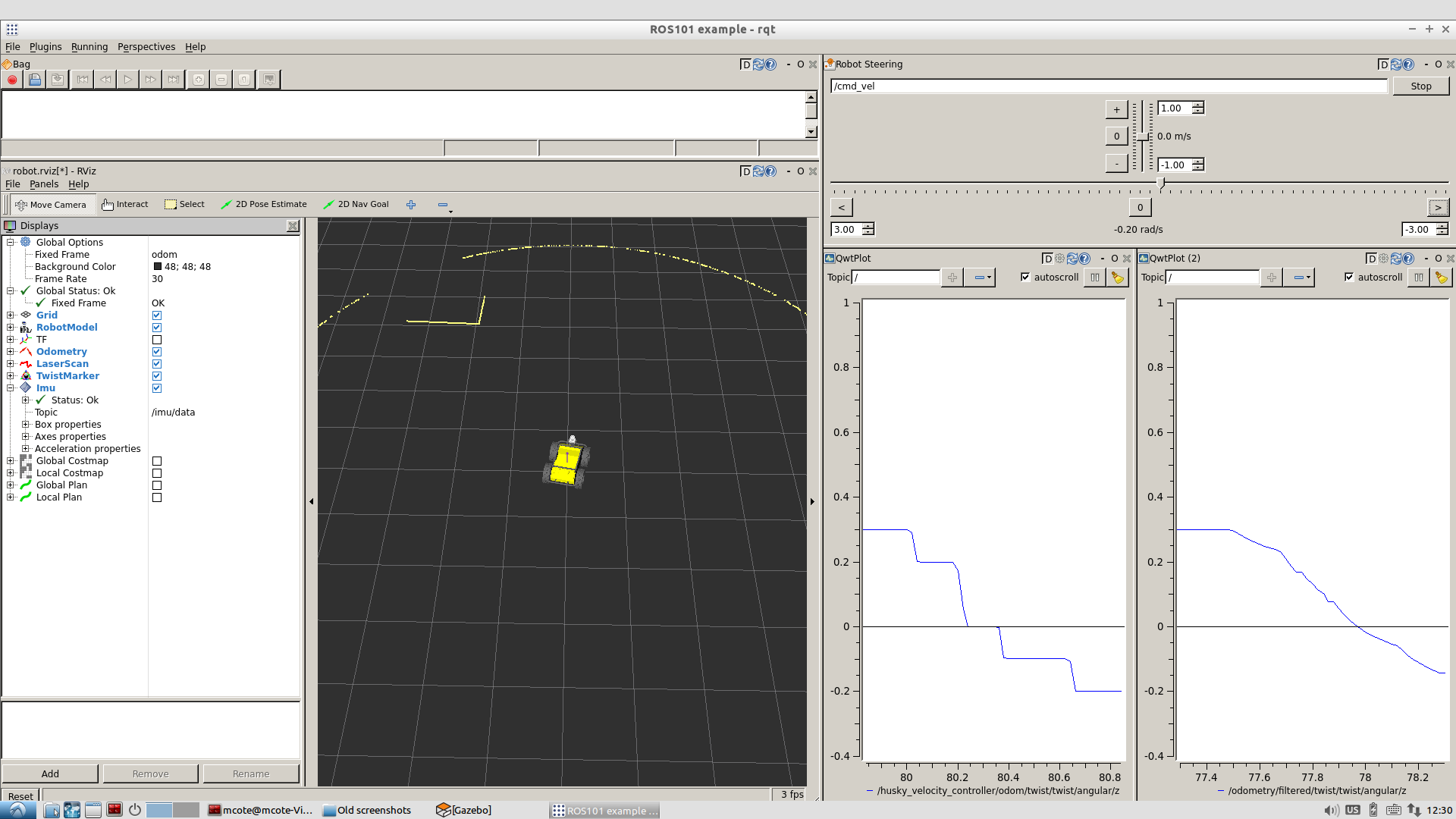Select the 2D Nav Goal tool
Screen dimensions: 1456x819
tap(356, 204)
